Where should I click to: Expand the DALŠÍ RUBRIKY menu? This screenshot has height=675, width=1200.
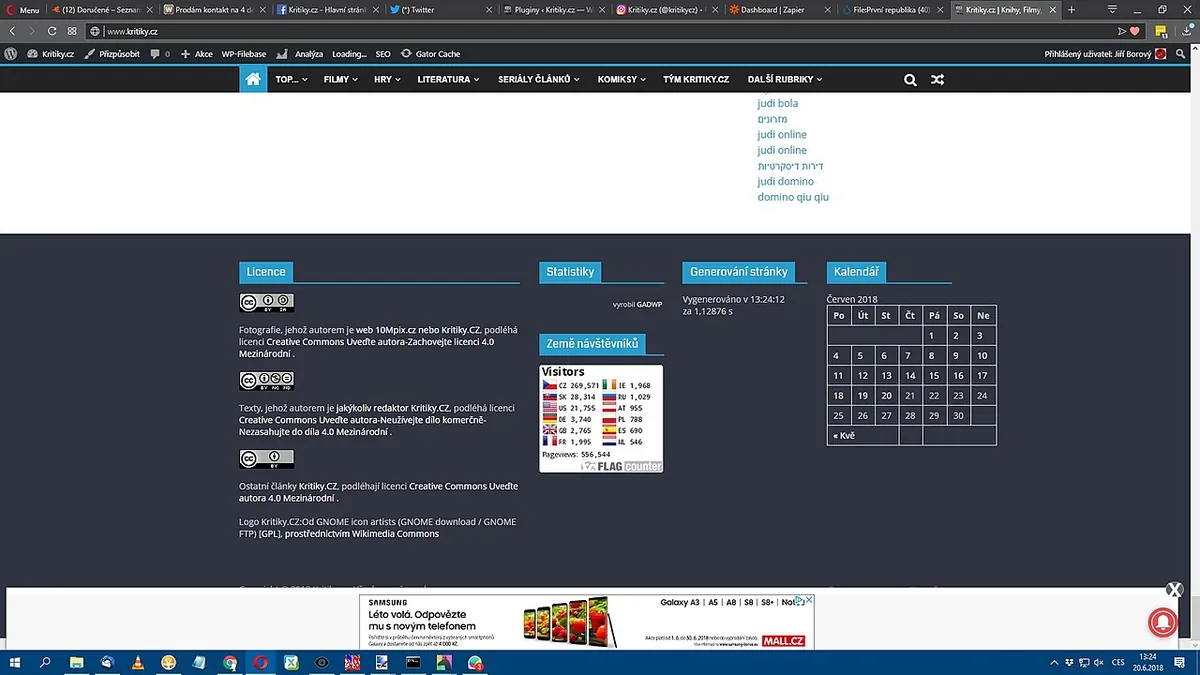[x=785, y=80]
